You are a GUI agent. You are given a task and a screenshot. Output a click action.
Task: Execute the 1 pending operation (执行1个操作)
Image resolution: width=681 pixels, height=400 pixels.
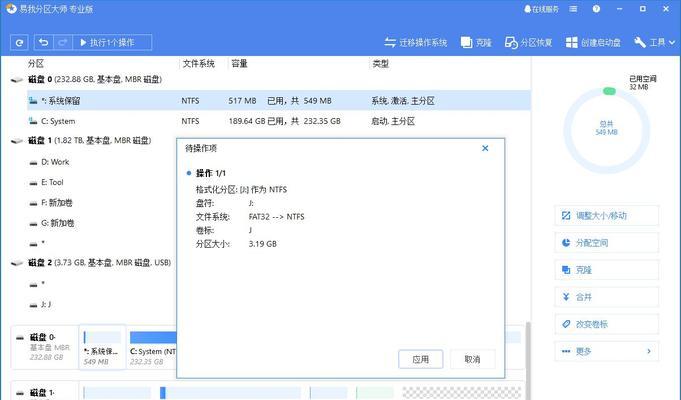pyautogui.click(x=112, y=43)
